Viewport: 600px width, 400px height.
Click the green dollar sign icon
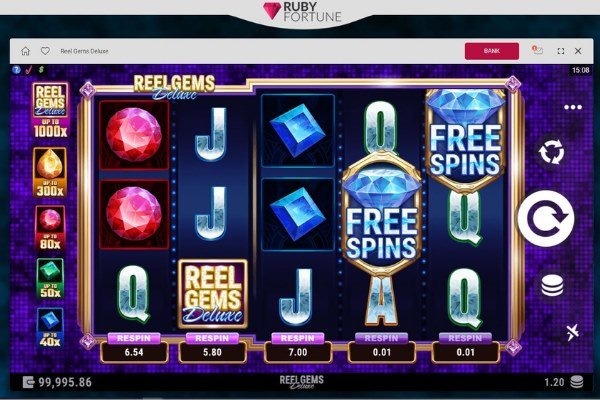pyautogui.click(x=41, y=70)
